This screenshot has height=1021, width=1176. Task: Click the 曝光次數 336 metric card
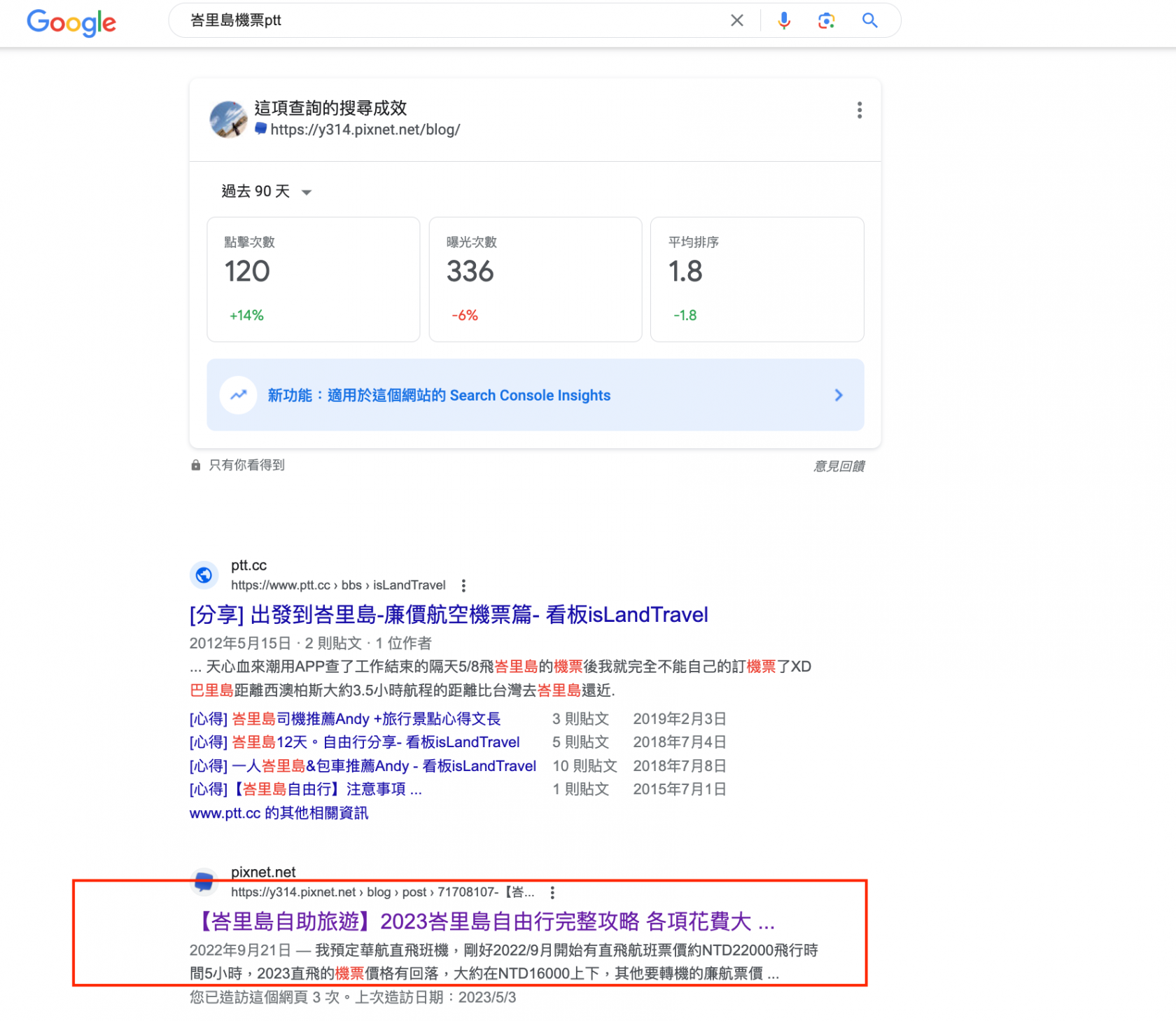[535, 279]
